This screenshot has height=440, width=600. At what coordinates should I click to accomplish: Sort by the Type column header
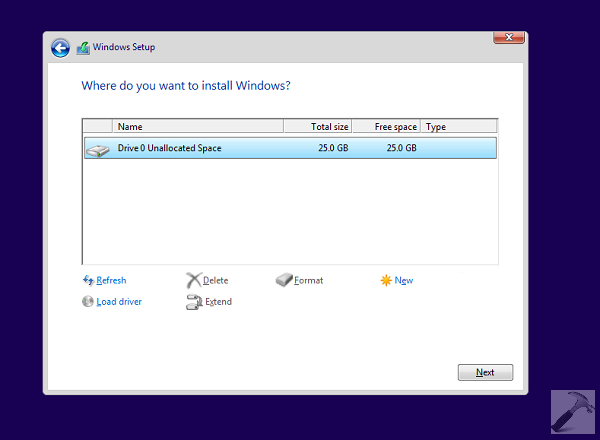coord(459,126)
